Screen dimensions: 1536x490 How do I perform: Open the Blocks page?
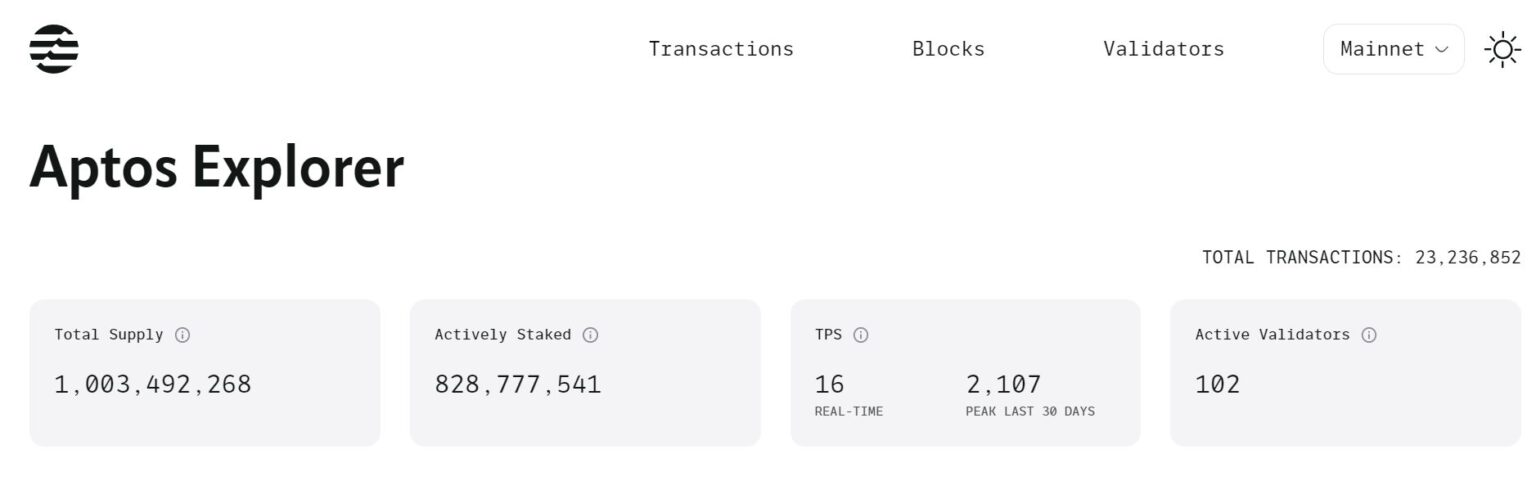click(x=948, y=49)
